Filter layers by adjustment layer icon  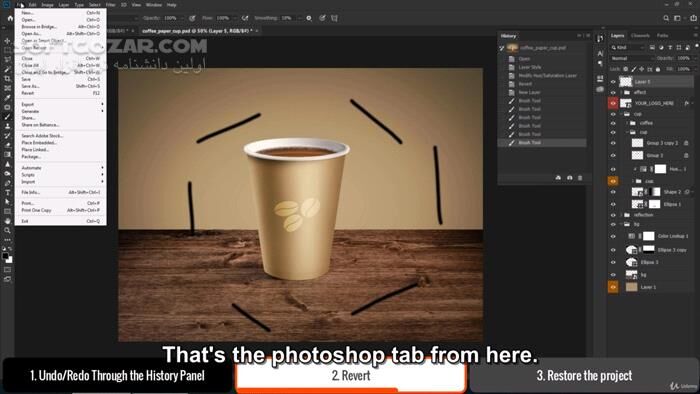[661, 47]
